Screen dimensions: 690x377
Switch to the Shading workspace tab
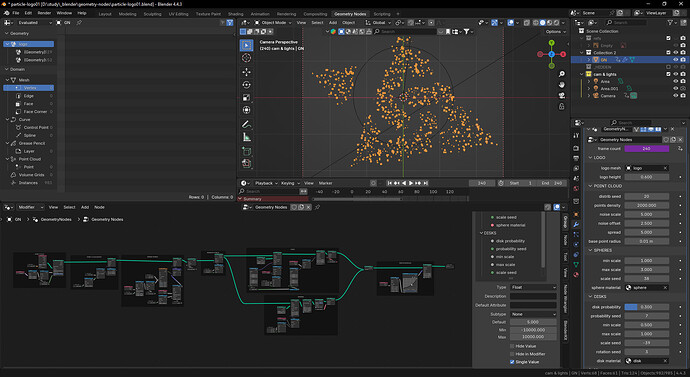tap(235, 14)
